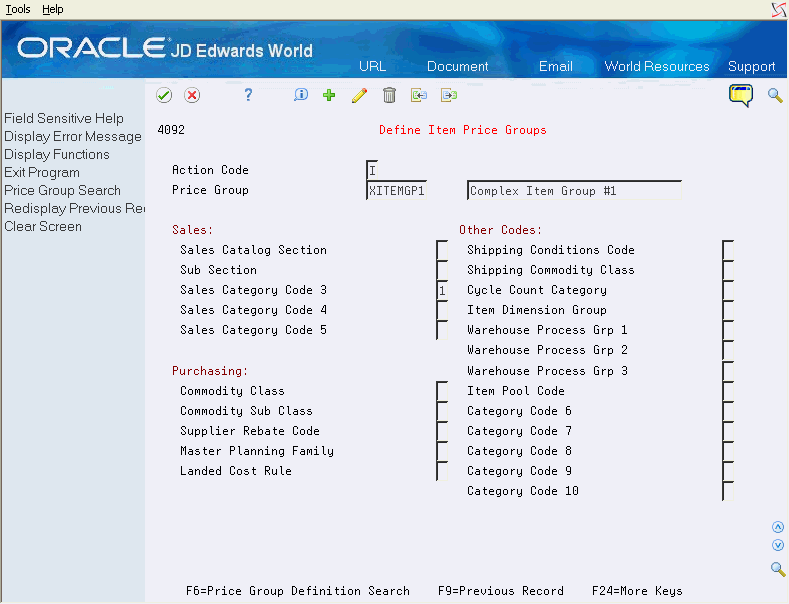Click F9=Previous Record text
The image size is (789, 604).
[501, 591]
